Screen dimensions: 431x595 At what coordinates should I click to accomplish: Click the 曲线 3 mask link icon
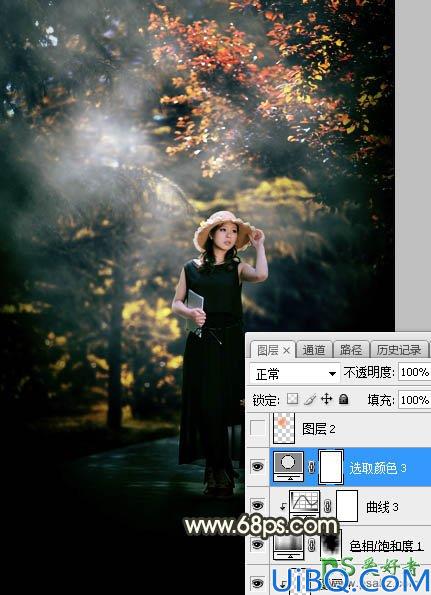pyautogui.click(x=327, y=506)
